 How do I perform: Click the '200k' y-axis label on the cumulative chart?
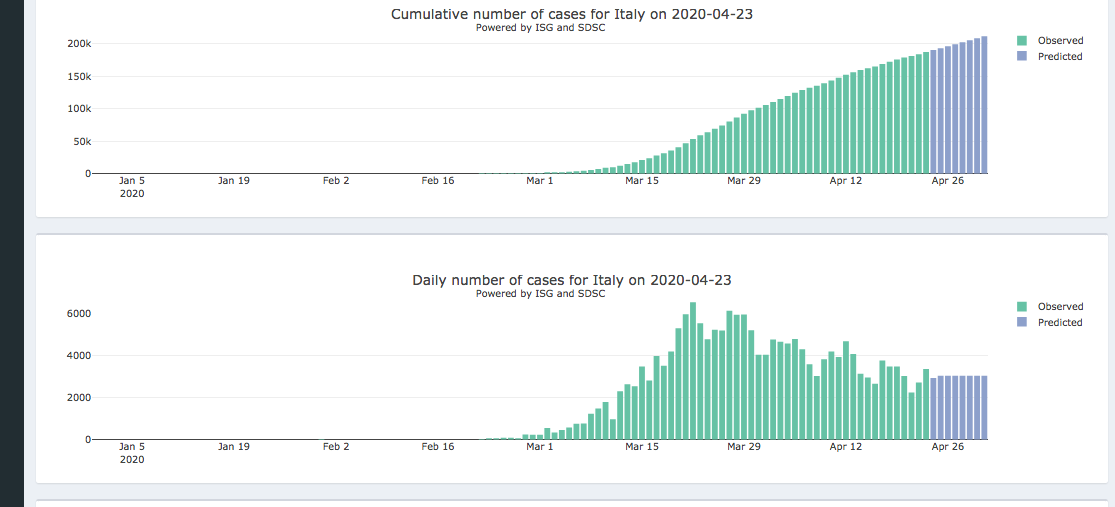[x=79, y=44]
